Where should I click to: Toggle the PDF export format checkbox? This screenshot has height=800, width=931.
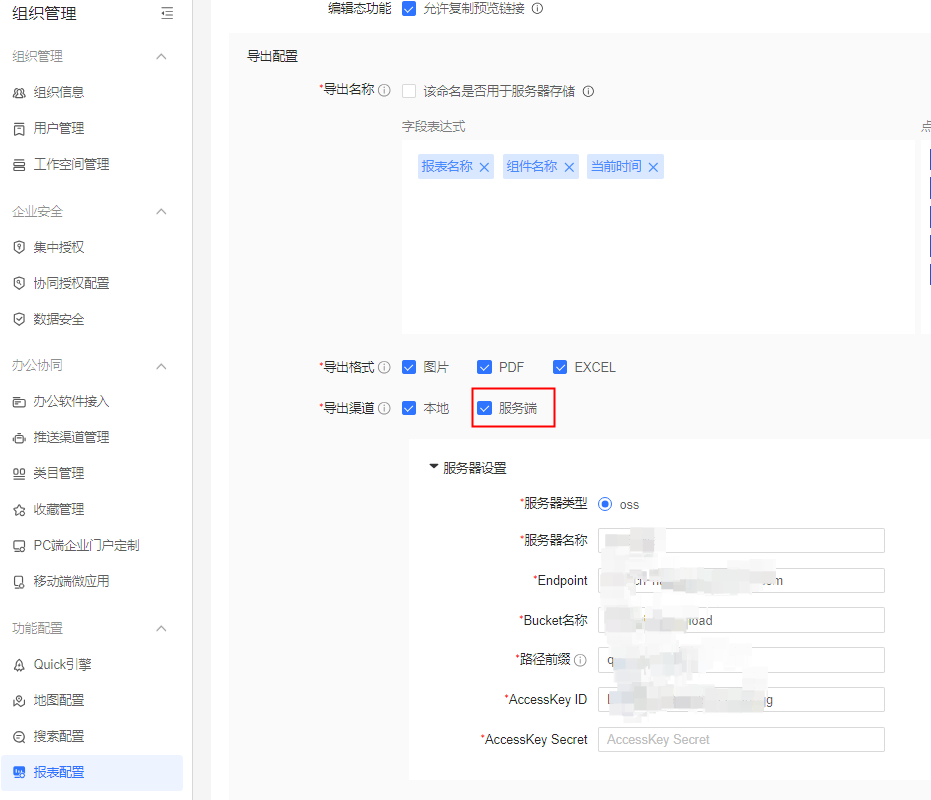[485, 367]
